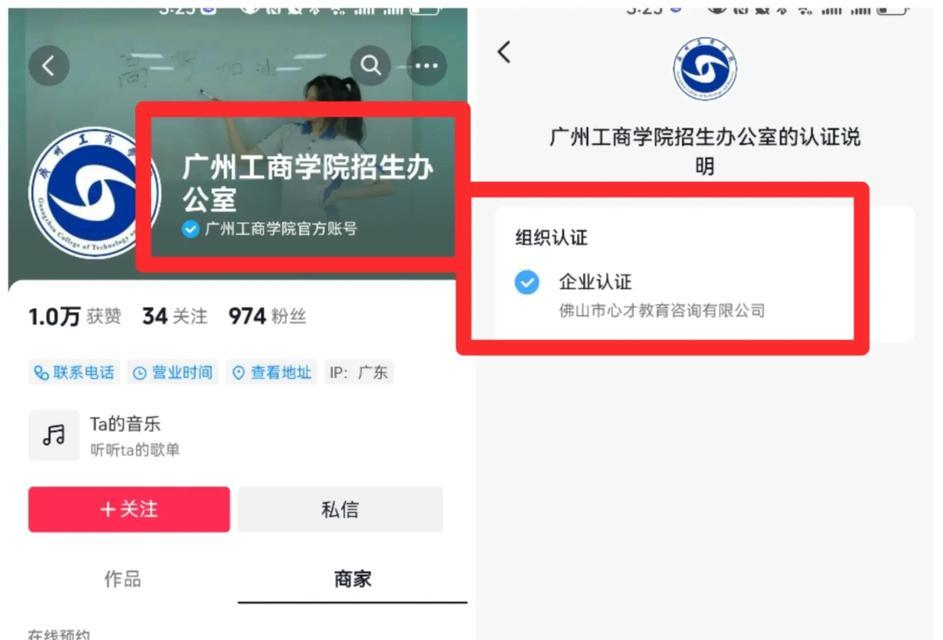Screen dimensions: 943x640
Task: View the 974 粉丝 followers list
Action: pyautogui.click(x=268, y=316)
